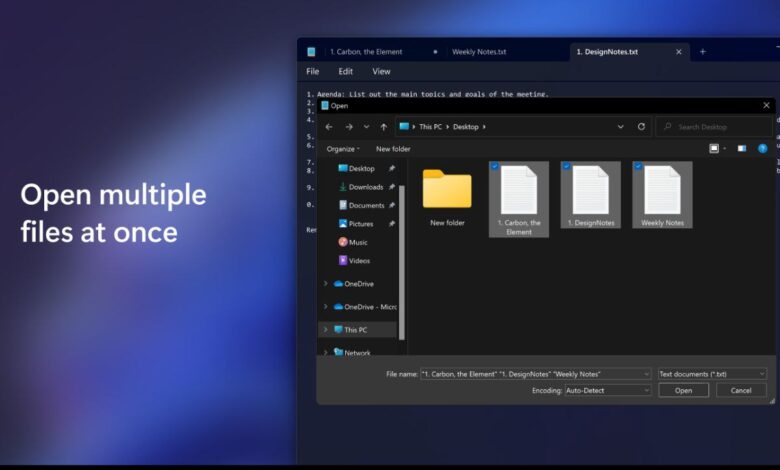Screen dimensions: 780x470
Task: Open the Encoding Auto-Detect dropdown
Action: tap(607, 390)
